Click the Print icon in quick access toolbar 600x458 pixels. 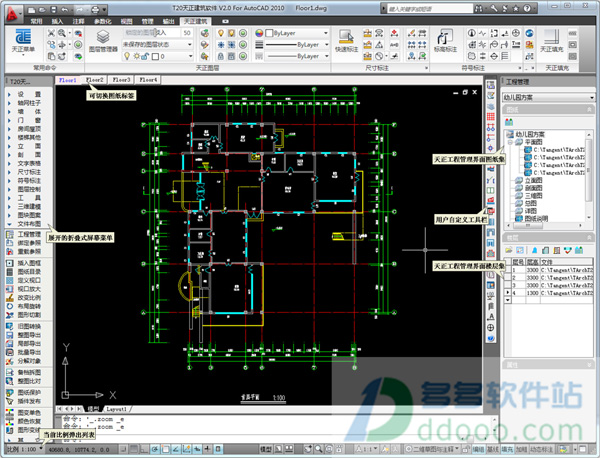[95, 9]
